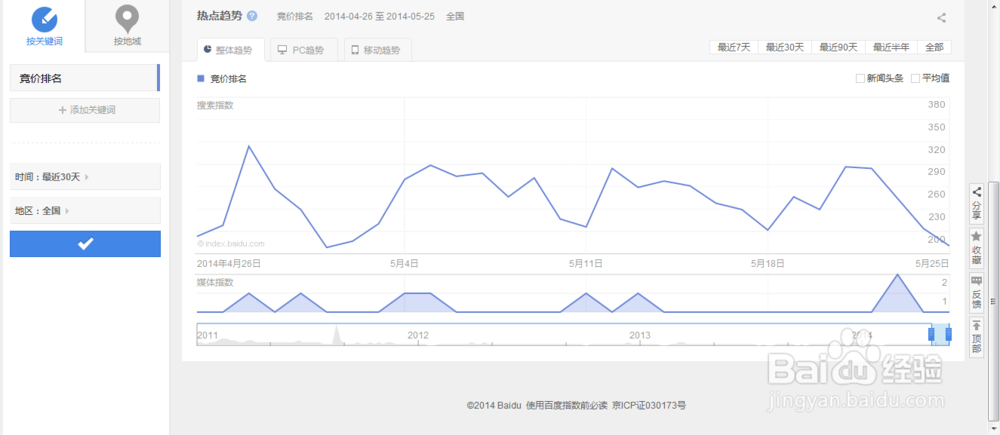Open the 整体趋势 tab

[x=232, y=50]
